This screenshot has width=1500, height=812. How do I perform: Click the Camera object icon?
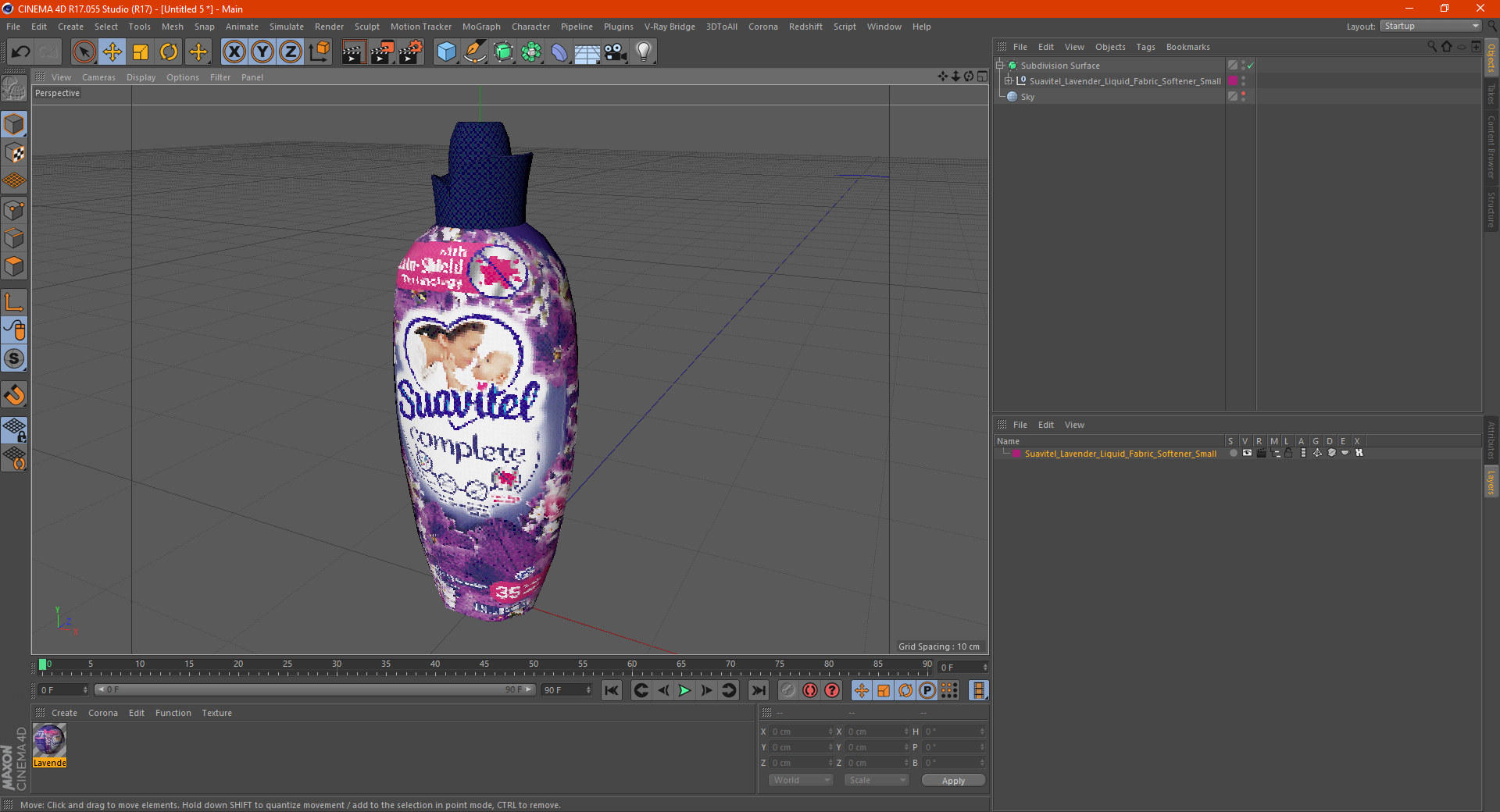coord(616,52)
